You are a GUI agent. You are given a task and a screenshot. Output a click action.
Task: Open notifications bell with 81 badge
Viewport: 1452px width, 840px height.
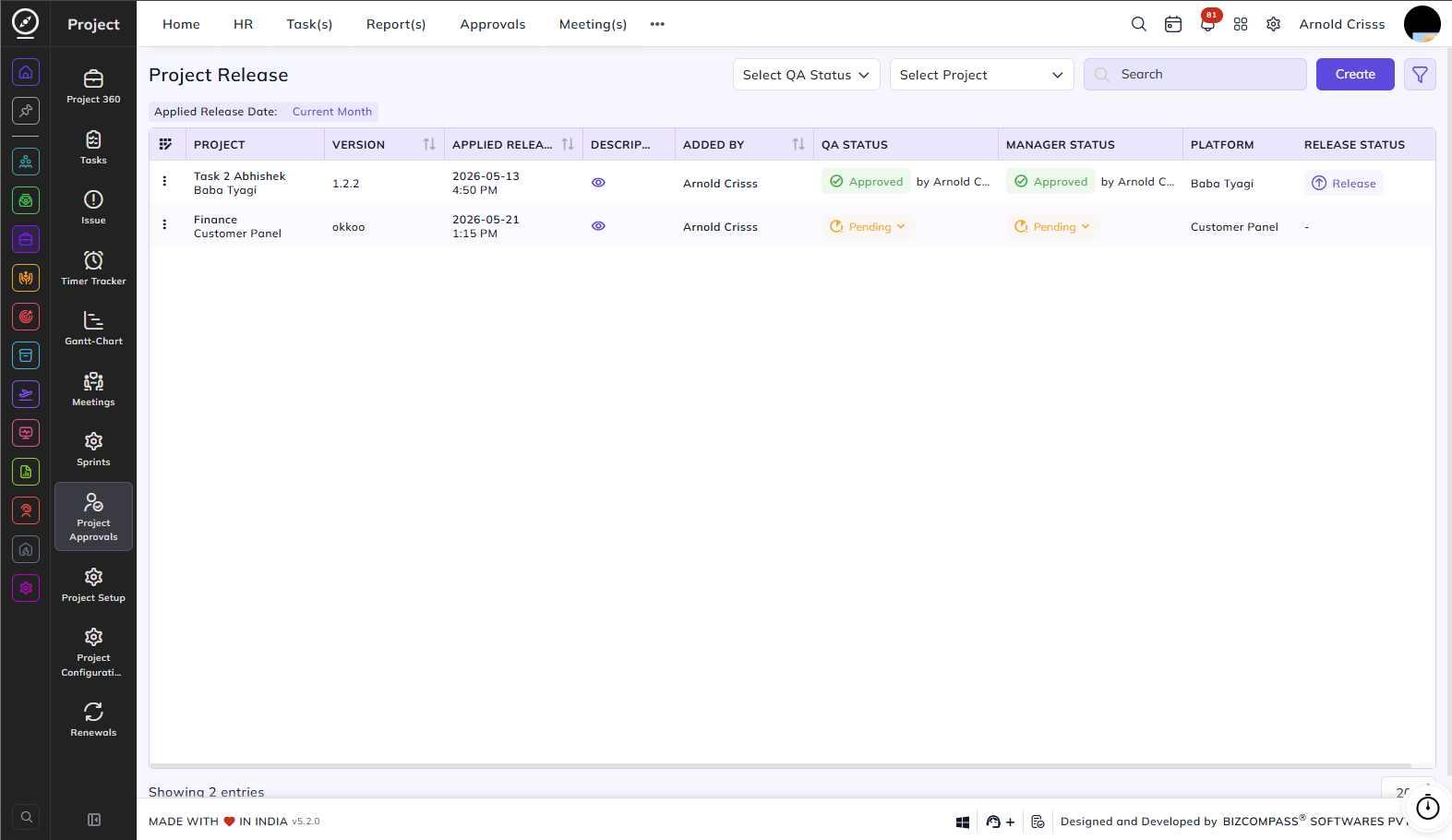coord(1207,24)
